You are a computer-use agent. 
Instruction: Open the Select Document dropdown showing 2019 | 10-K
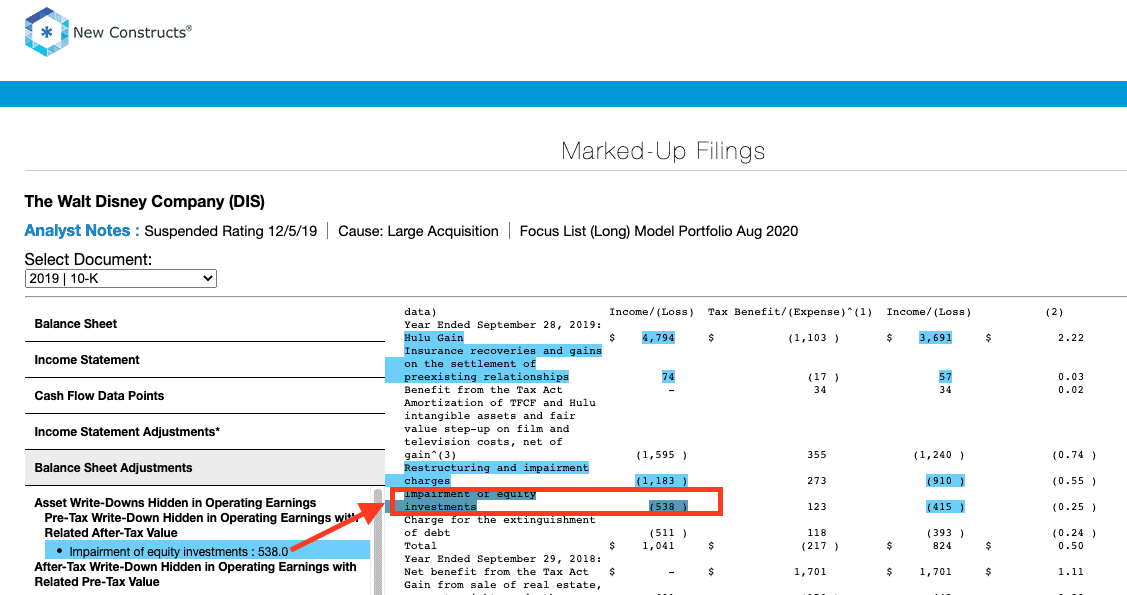point(121,278)
